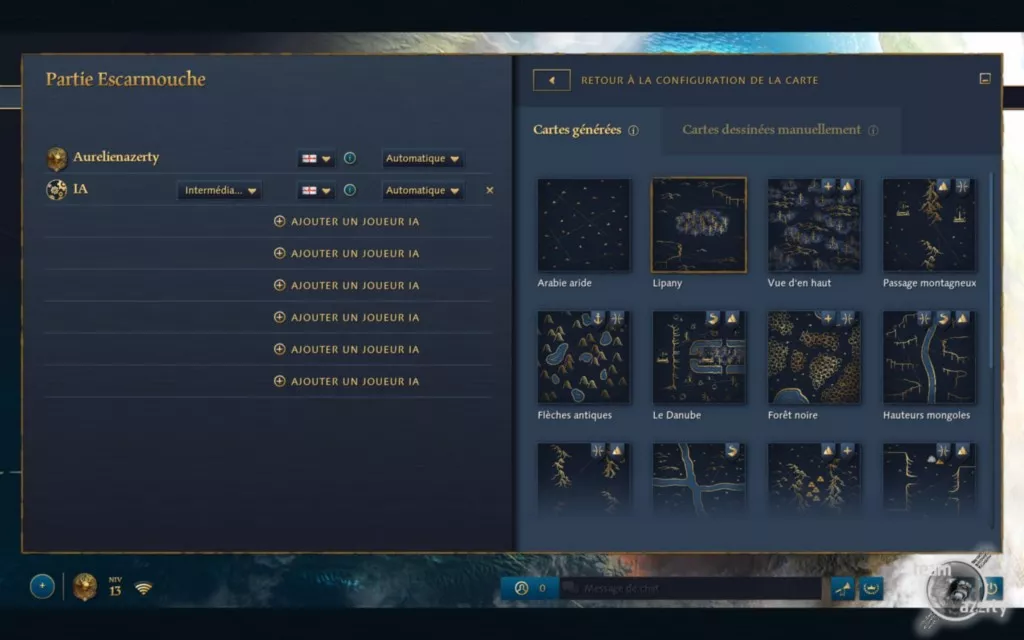Select the Forêt noire map thumbnail
Image resolution: width=1024 pixels, height=640 pixels.
point(814,357)
